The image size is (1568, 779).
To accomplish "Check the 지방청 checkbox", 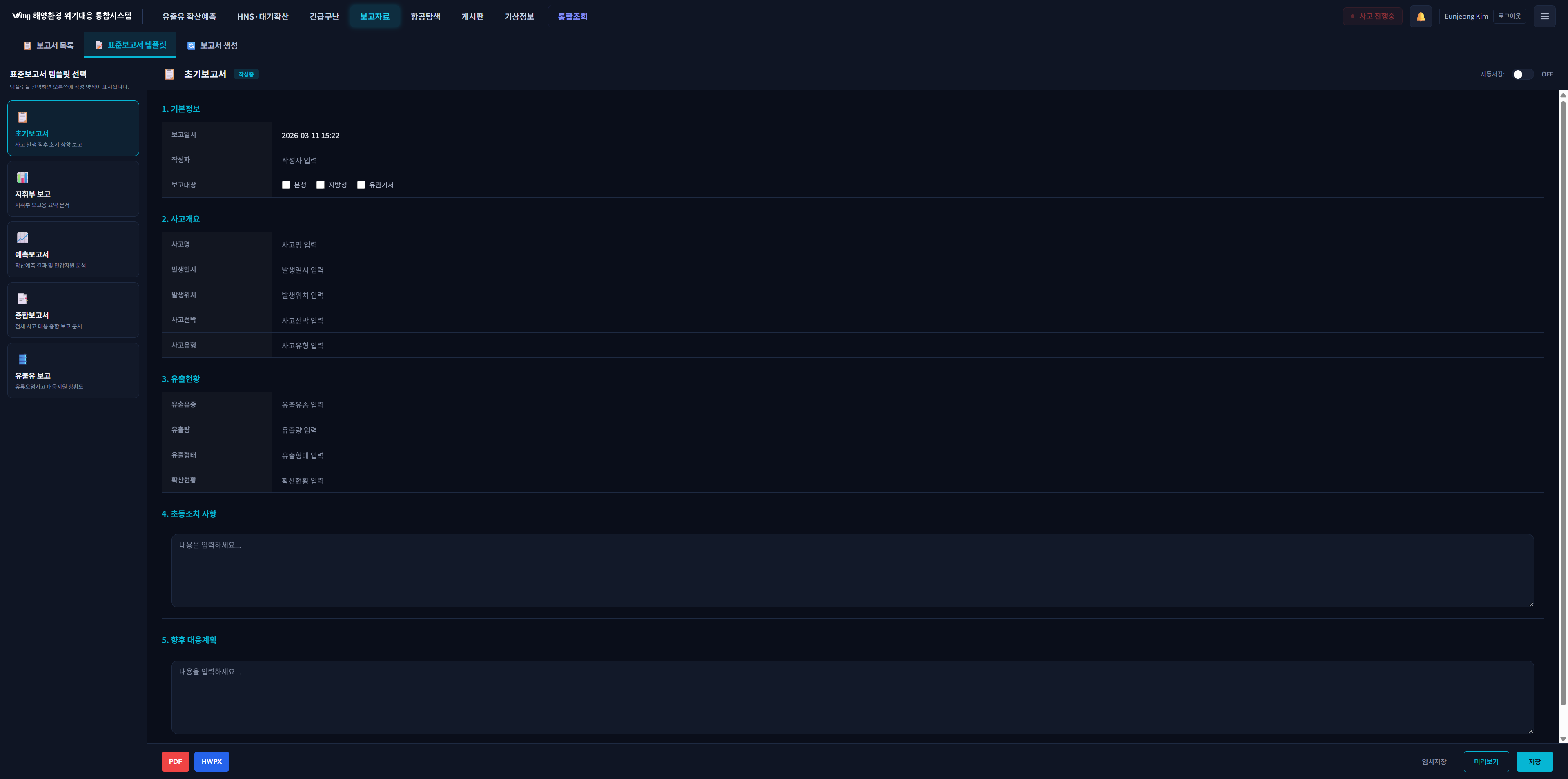I will (x=320, y=185).
